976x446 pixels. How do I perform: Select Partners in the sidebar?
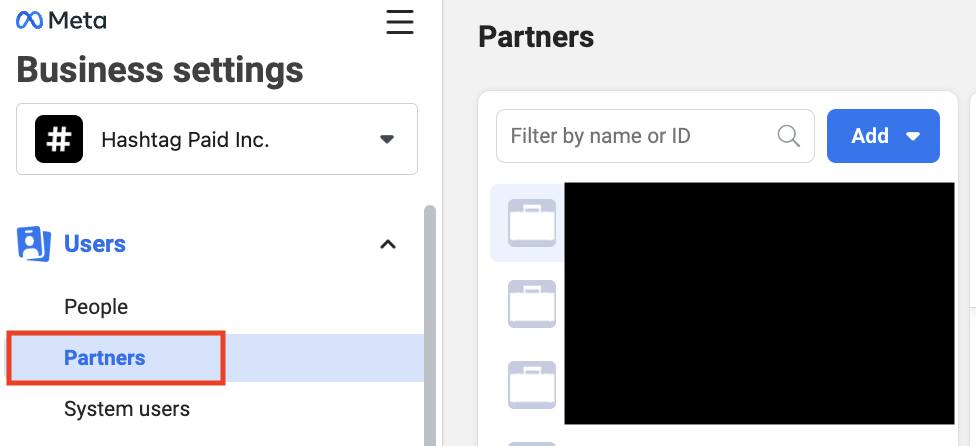(x=105, y=358)
